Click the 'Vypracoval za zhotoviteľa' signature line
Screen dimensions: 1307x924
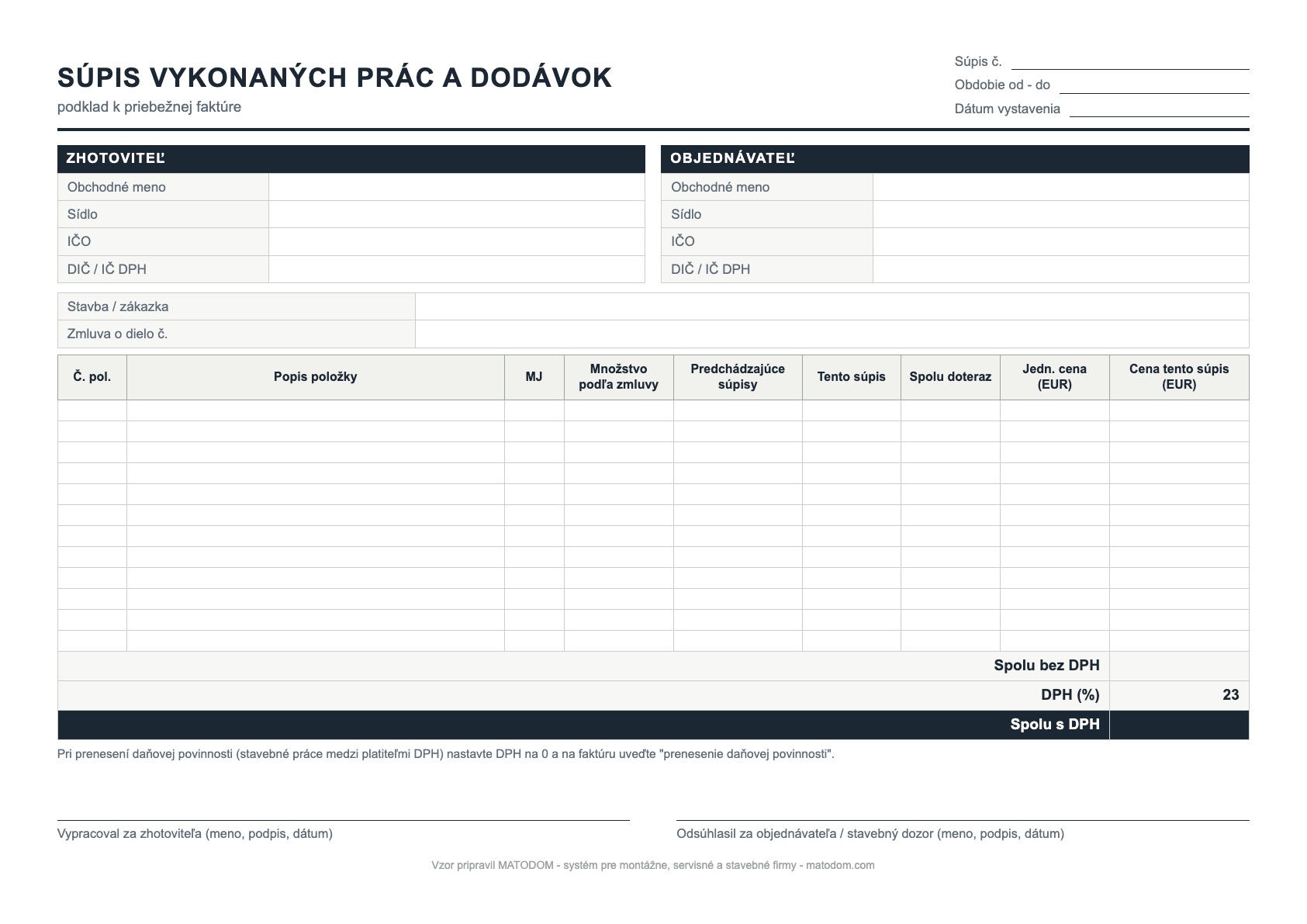point(344,820)
